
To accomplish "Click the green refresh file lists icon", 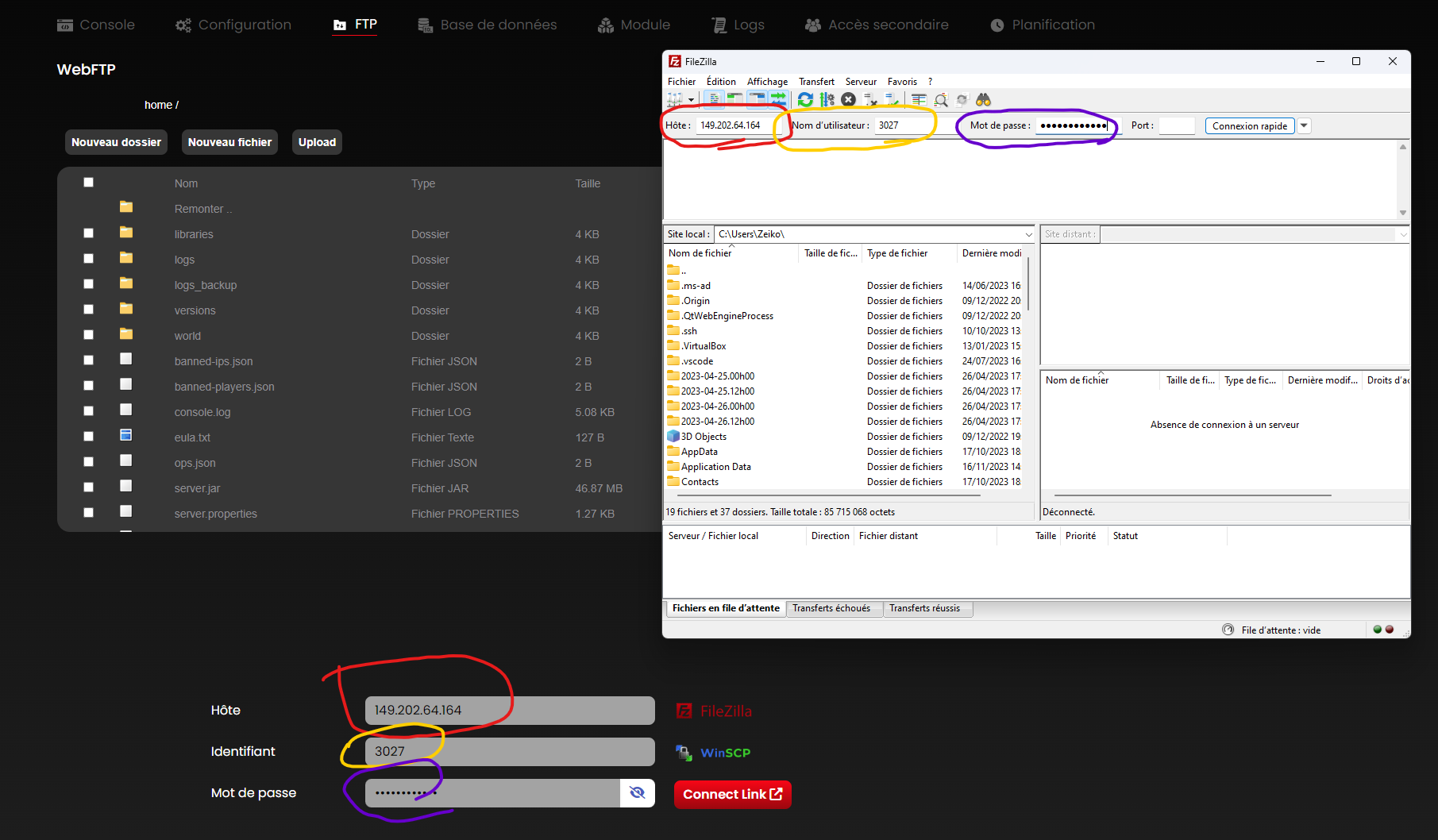I will pyautogui.click(x=805, y=100).
